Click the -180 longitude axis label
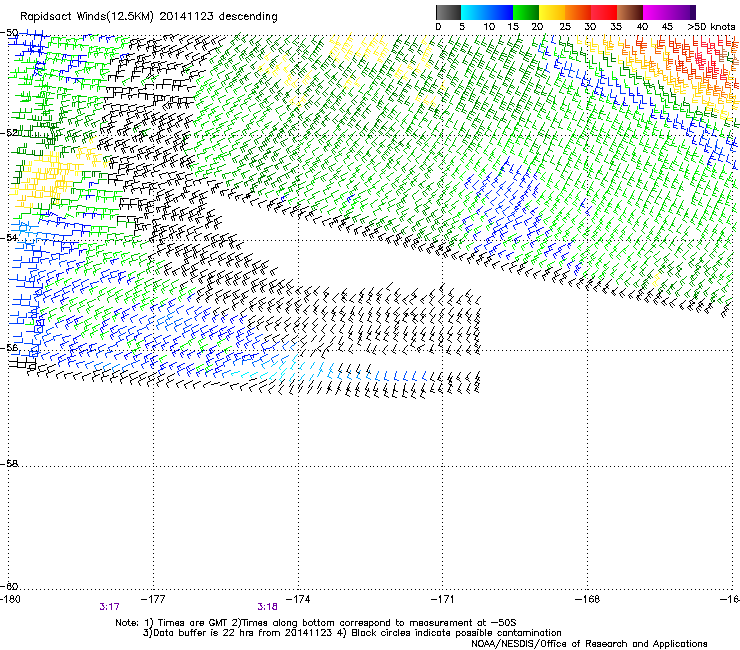The image size is (740, 650). click(10, 599)
